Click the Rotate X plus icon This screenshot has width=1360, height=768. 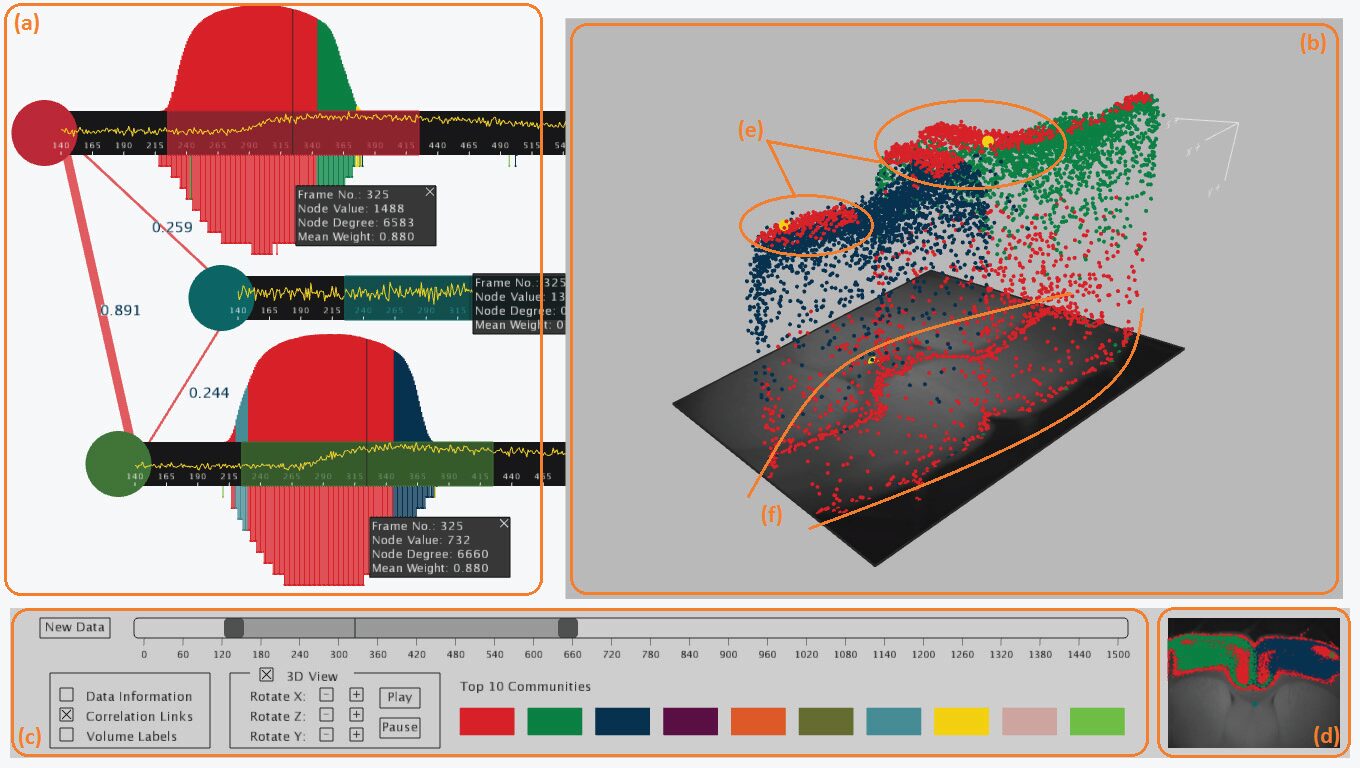tap(356, 696)
